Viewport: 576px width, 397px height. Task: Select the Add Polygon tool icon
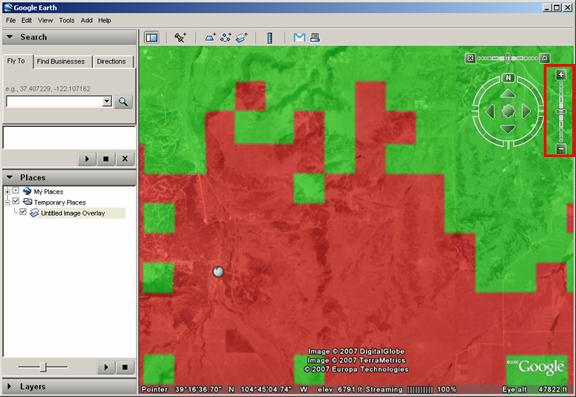[210, 37]
